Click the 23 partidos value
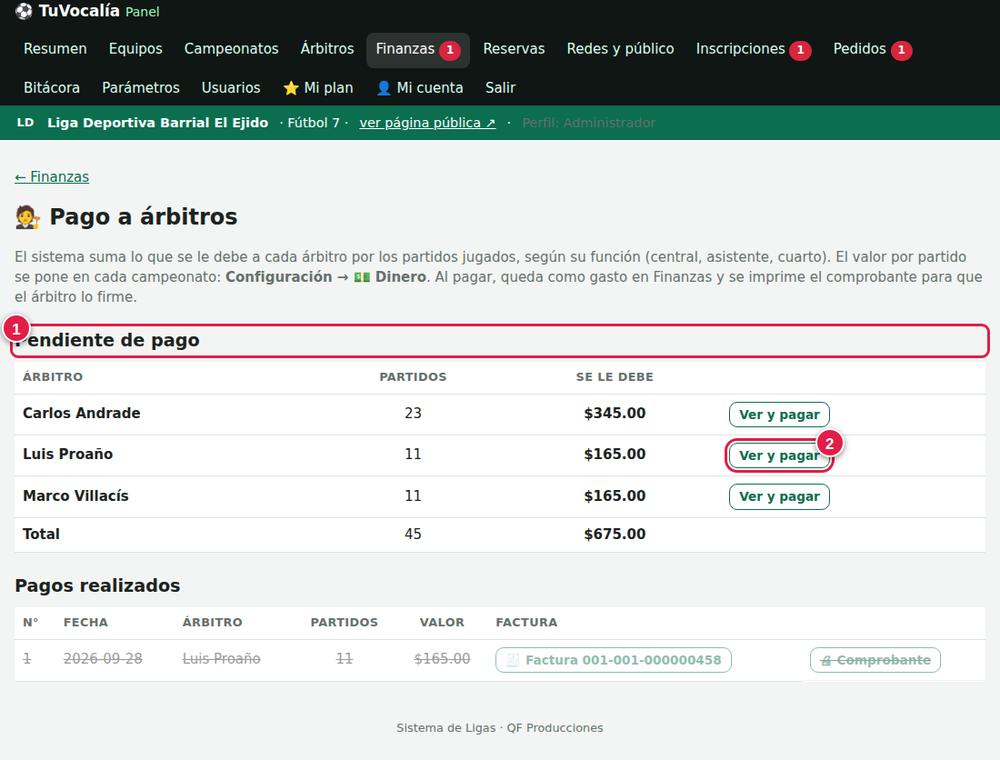Viewport: 1000px width, 760px height. pos(413,413)
